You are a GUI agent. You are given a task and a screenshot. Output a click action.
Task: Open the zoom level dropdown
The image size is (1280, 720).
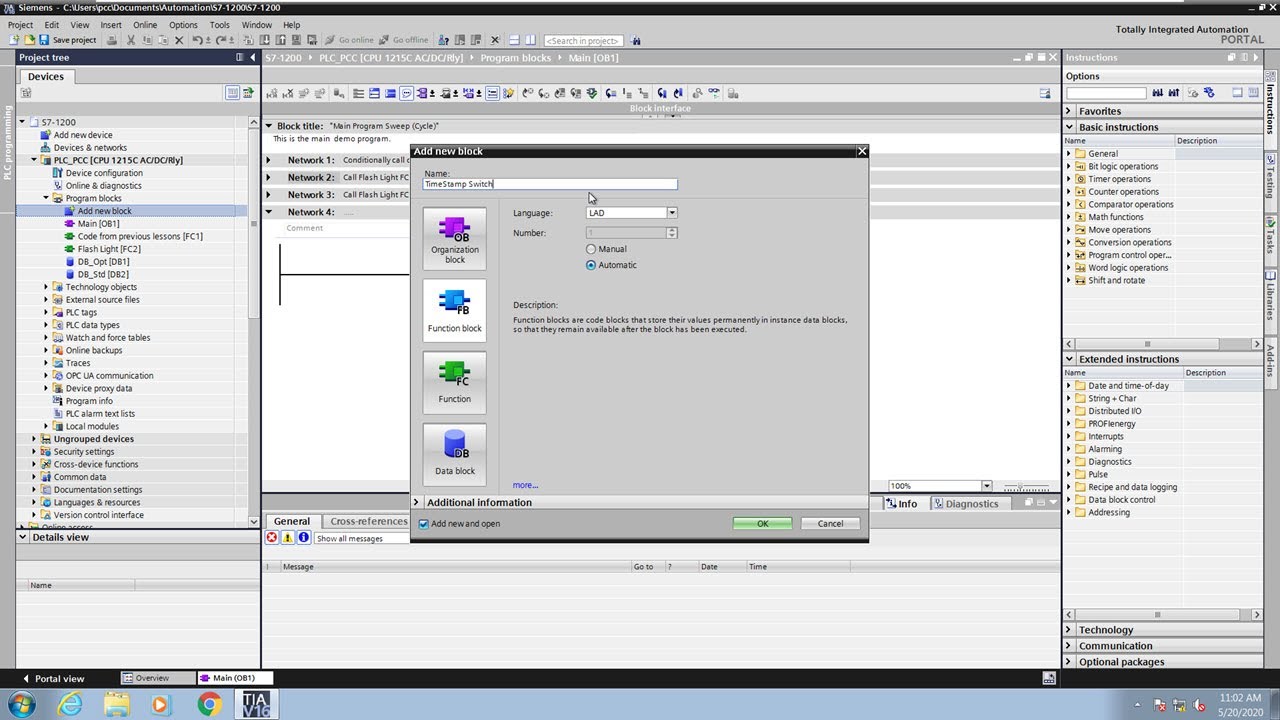point(986,486)
